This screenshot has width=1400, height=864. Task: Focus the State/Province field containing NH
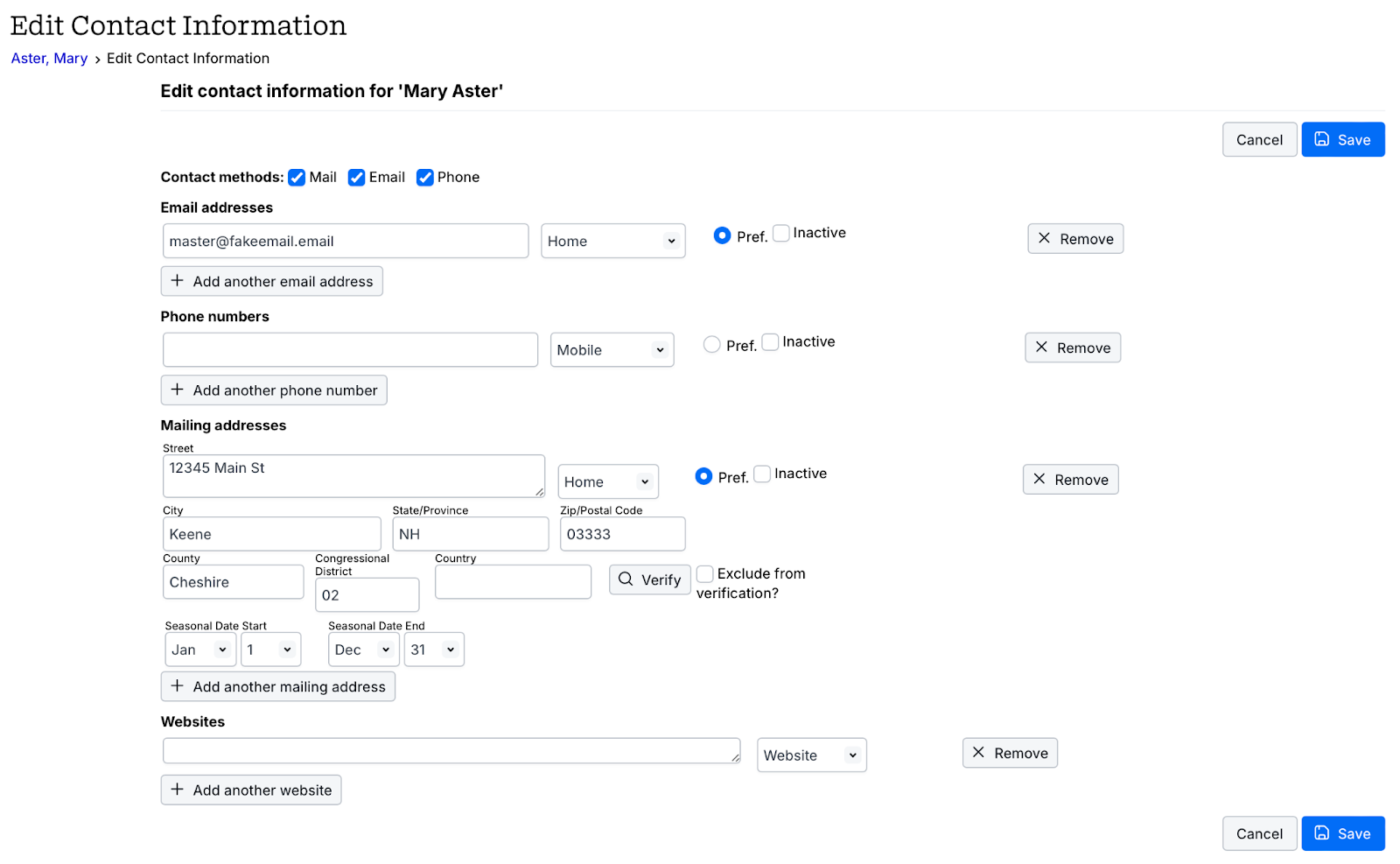[x=471, y=534]
